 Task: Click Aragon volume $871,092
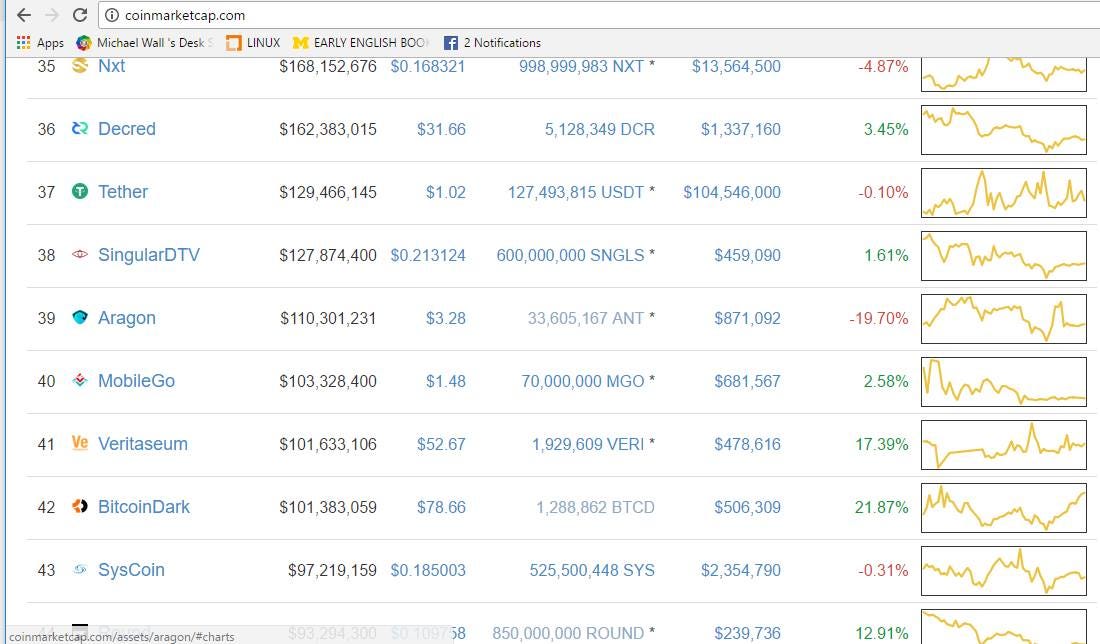(x=747, y=318)
